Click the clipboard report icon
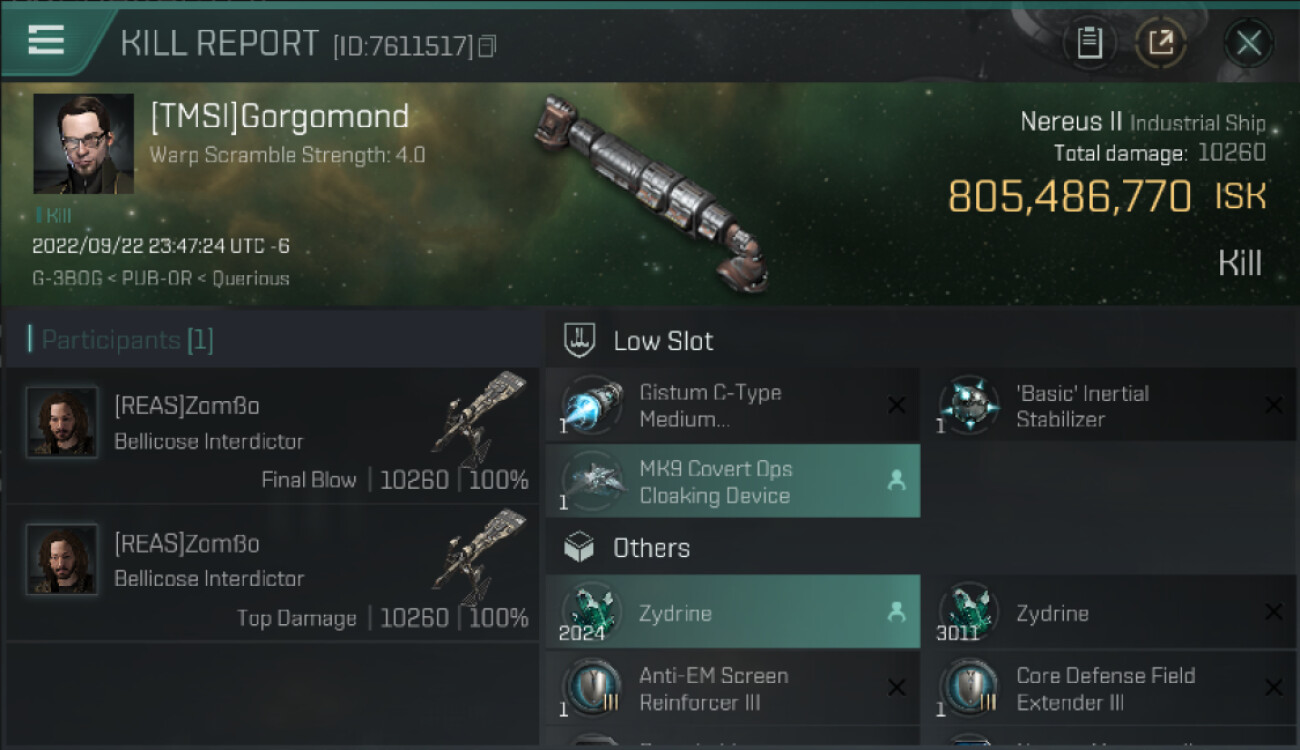 coord(1089,43)
